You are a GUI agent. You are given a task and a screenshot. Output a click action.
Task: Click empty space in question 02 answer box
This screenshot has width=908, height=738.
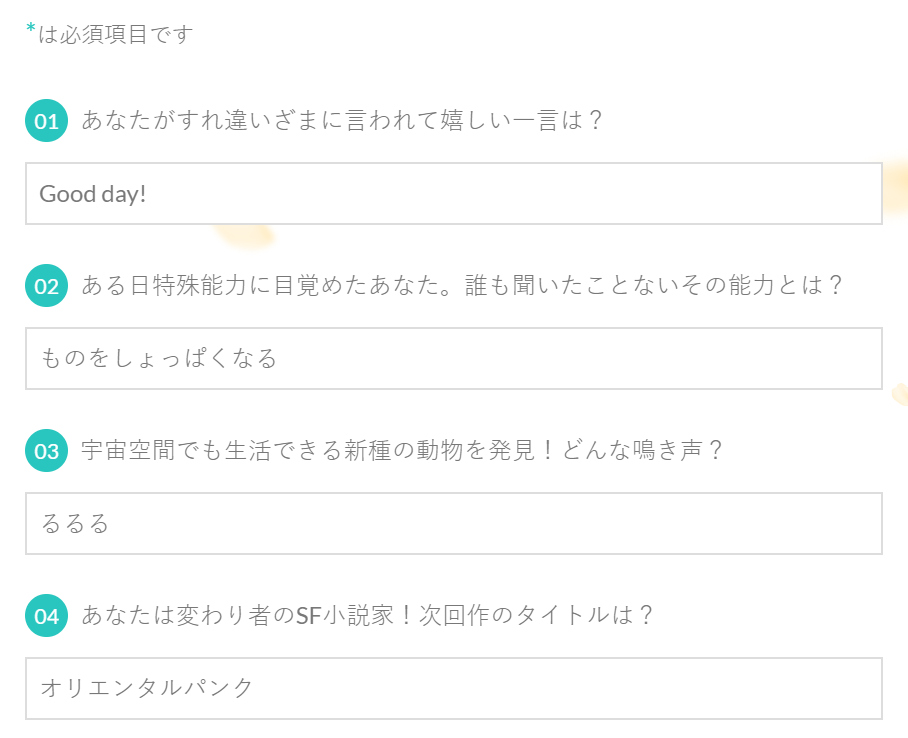click(579, 359)
